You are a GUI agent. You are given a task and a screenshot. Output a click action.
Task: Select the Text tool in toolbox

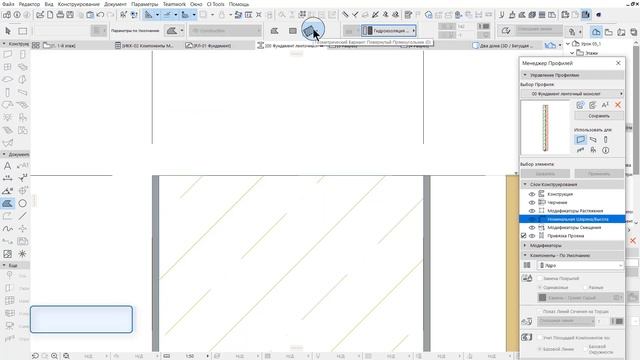[x=8, y=165]
